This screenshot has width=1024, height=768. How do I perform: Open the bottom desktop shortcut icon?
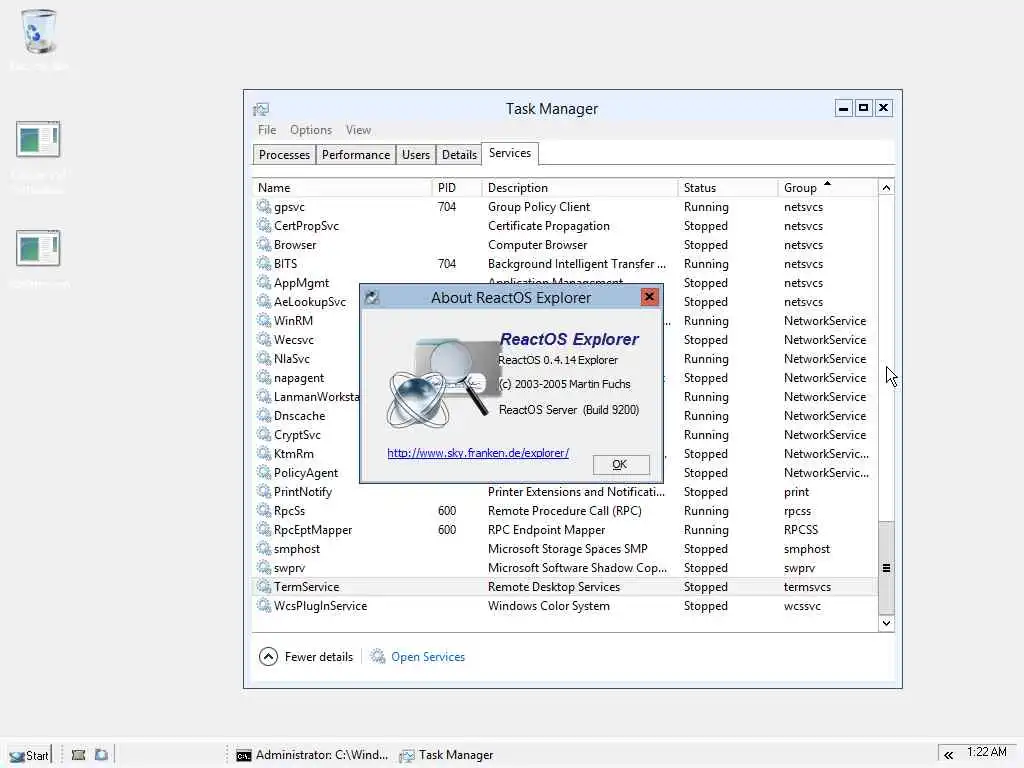click(x=39, y=248)
